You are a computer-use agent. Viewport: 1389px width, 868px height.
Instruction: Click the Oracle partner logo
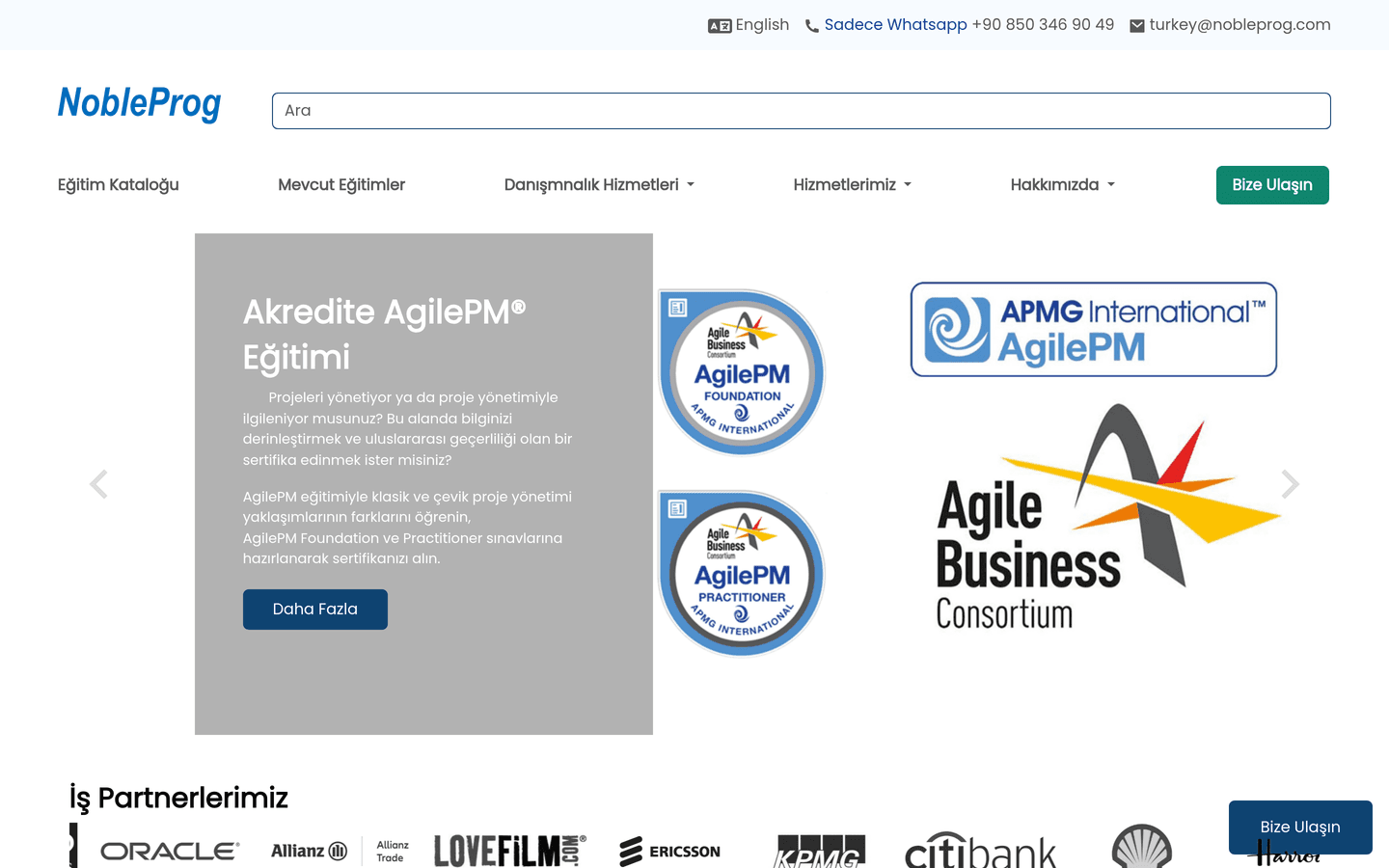tap(170, 851)
